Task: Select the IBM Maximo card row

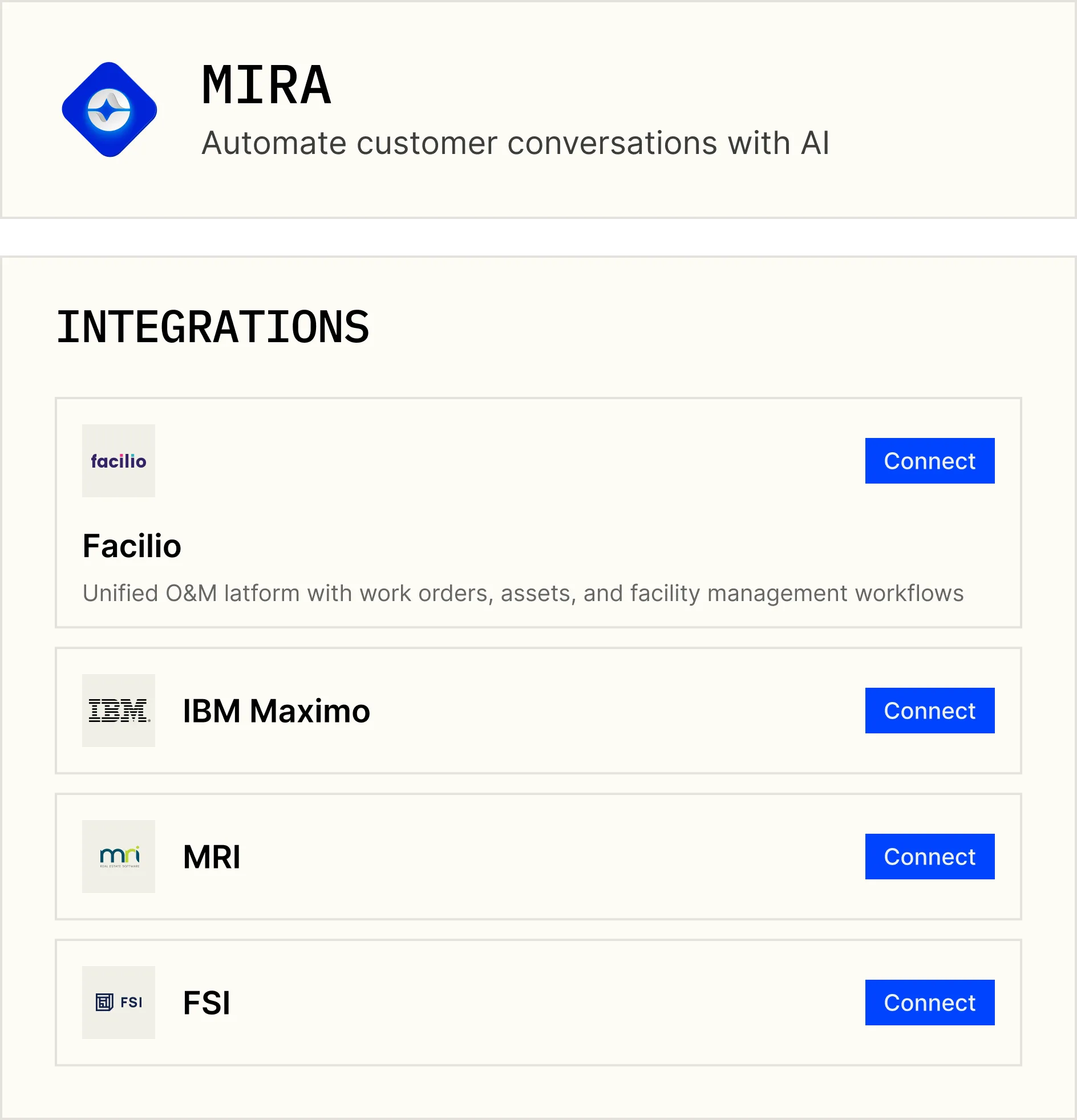Action: click(x=538, y=711)
